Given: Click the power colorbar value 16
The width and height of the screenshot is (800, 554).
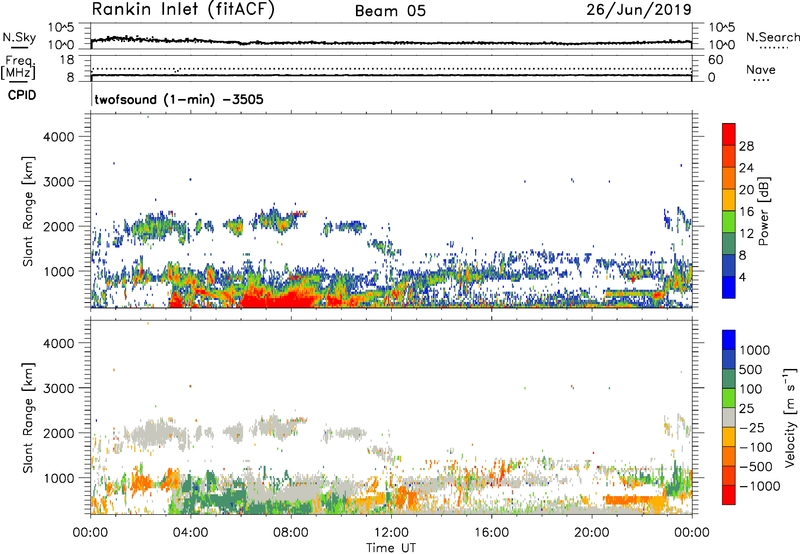Looking at the screenshot, I should (746, 212).
